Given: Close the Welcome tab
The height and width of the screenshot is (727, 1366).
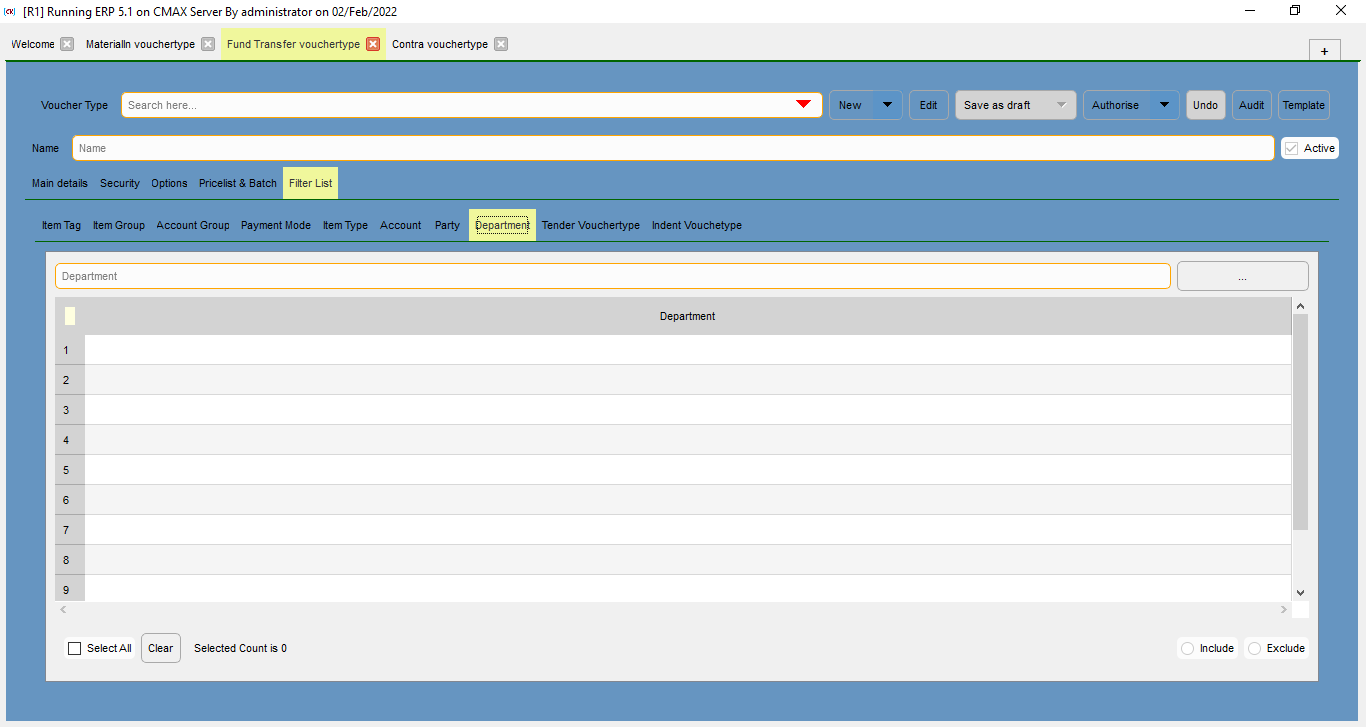Looking at the screenshot, I should tap(67, 44).
